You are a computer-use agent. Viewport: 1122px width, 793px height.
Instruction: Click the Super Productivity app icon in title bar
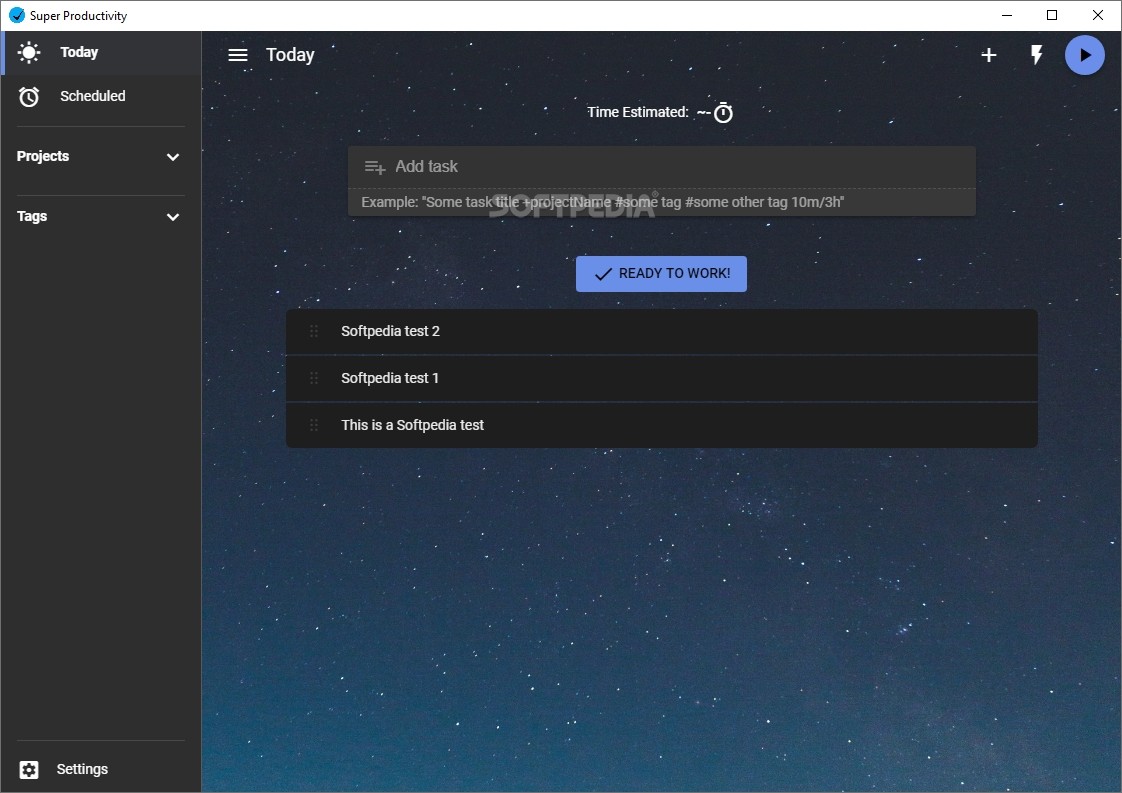click(x=16, y=15)
